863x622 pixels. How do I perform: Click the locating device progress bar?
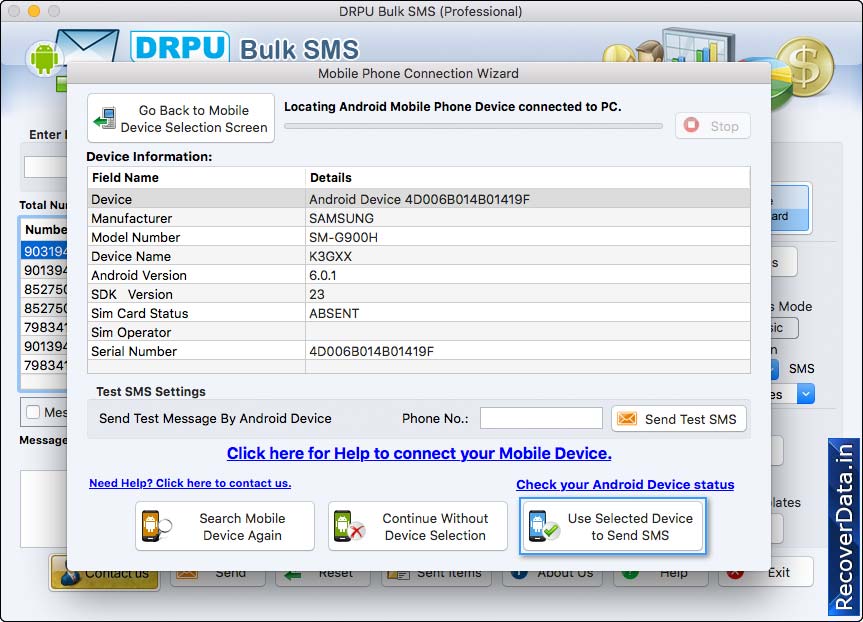tap(473, 126)
